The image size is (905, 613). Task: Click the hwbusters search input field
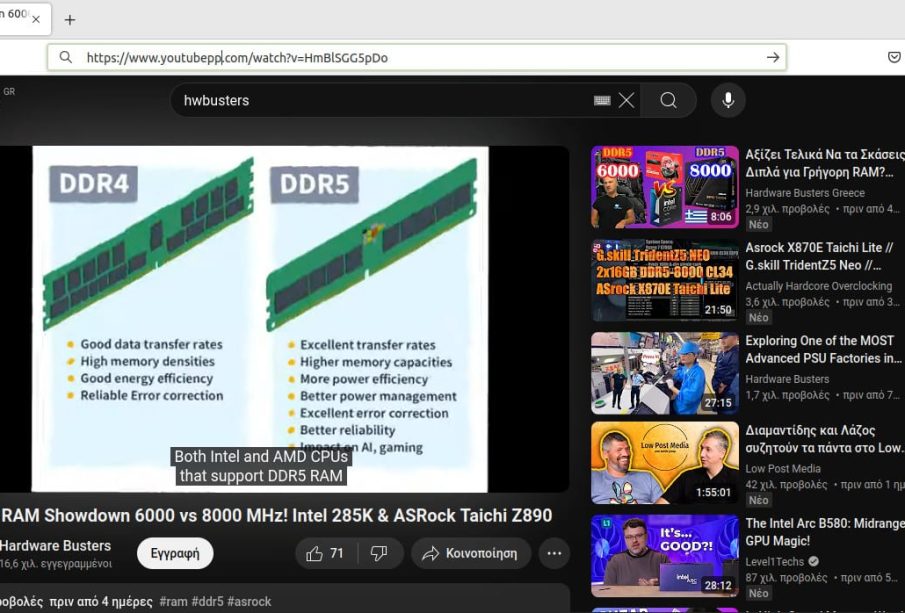click(380, 100)
